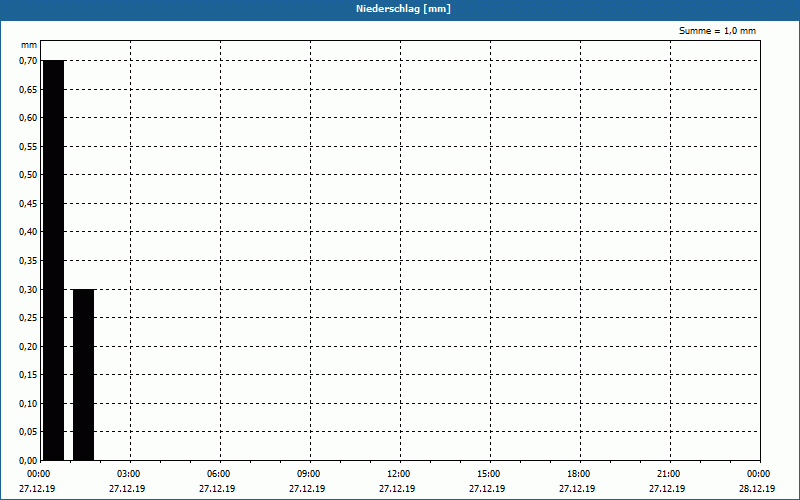The height and width of the screenshot is (500, 800).
Task: Click the 0,35 y-axis label
Action: [28, 261]
